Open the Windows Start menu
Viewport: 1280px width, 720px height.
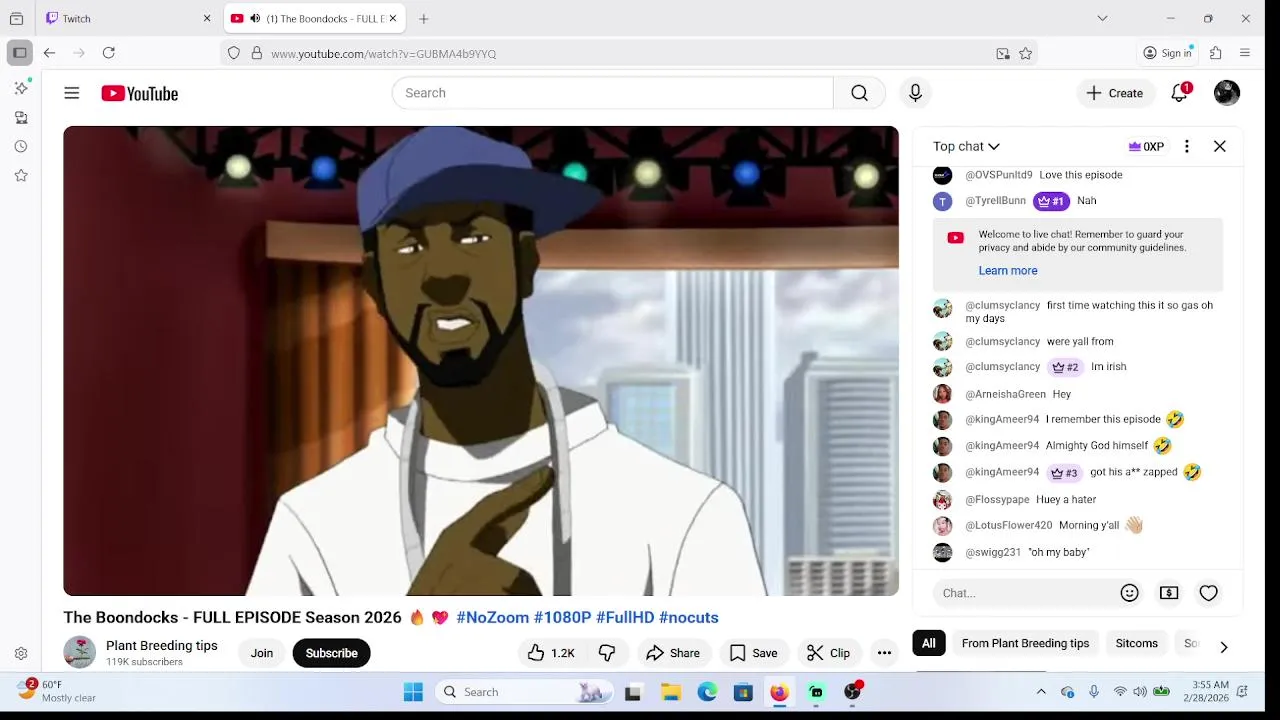(413, 692)
